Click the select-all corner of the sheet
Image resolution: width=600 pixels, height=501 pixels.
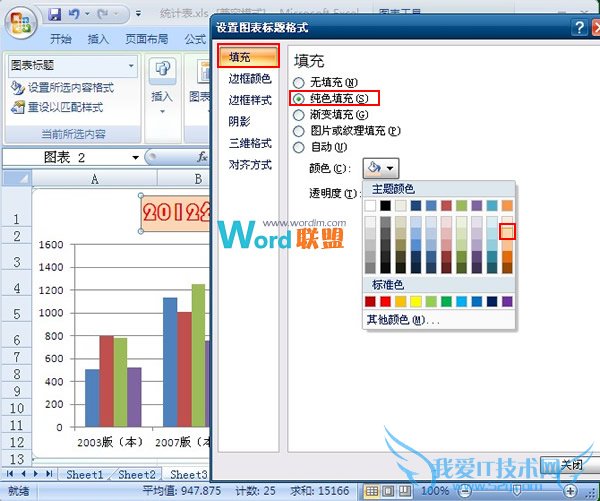17,178
